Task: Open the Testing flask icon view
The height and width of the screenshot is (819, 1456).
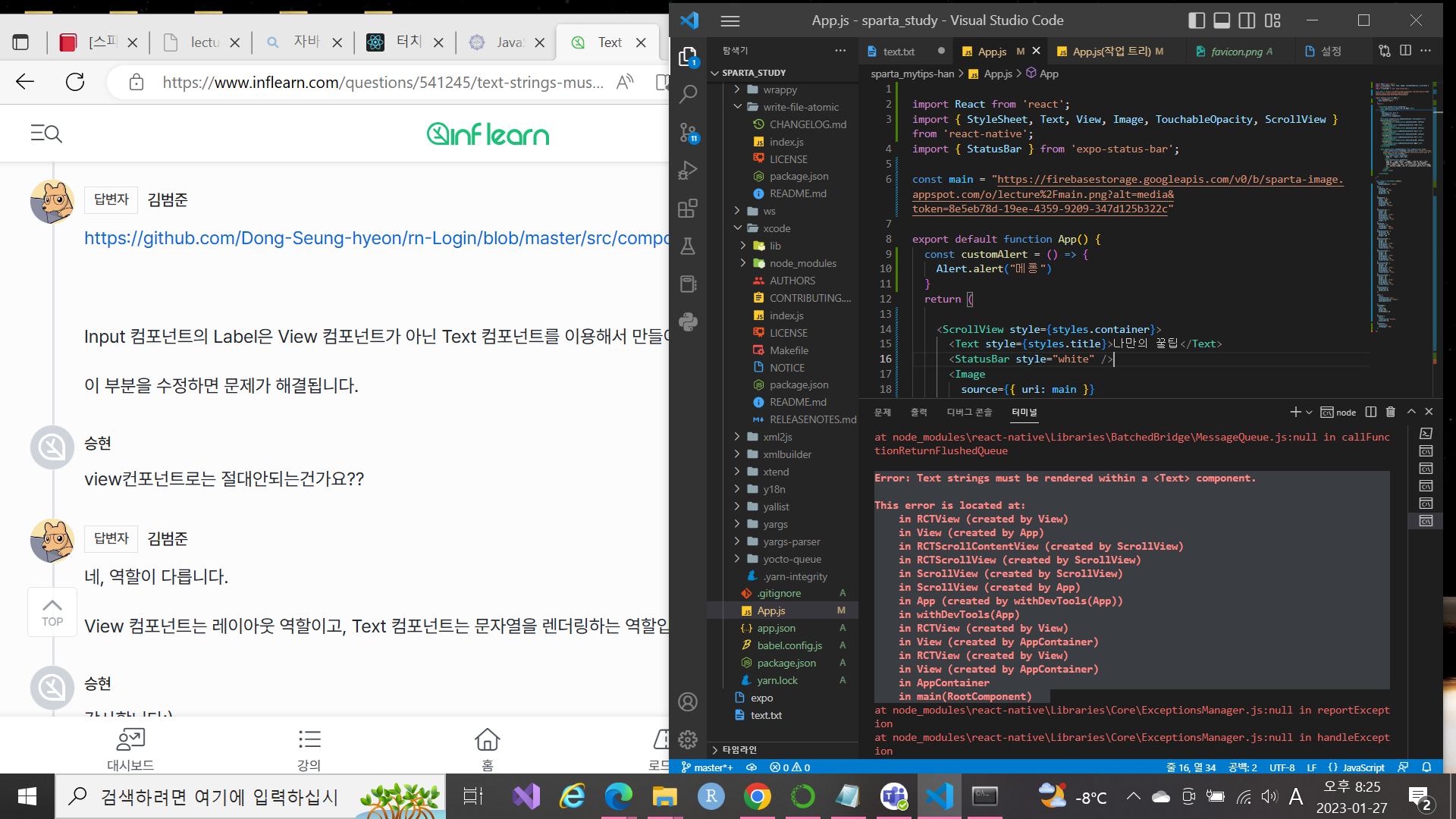Action: tap(688, 246)
